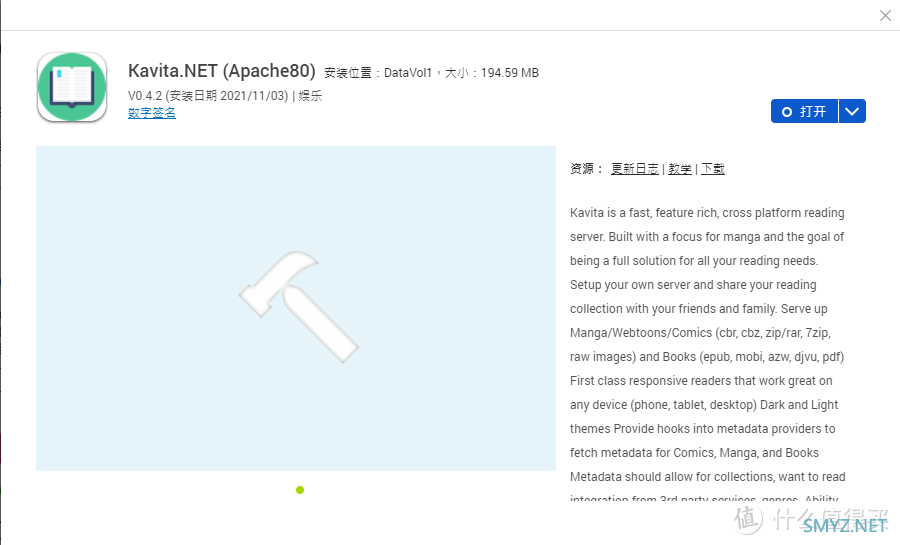
Task: Open the 数字签名 digital signature link
Action: coord(152,113)
